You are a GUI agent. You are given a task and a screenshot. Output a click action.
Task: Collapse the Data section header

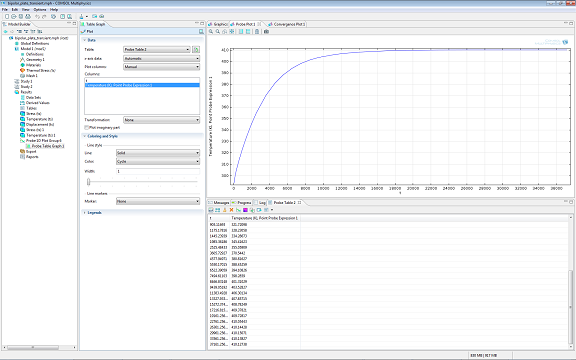pos(142,40)
